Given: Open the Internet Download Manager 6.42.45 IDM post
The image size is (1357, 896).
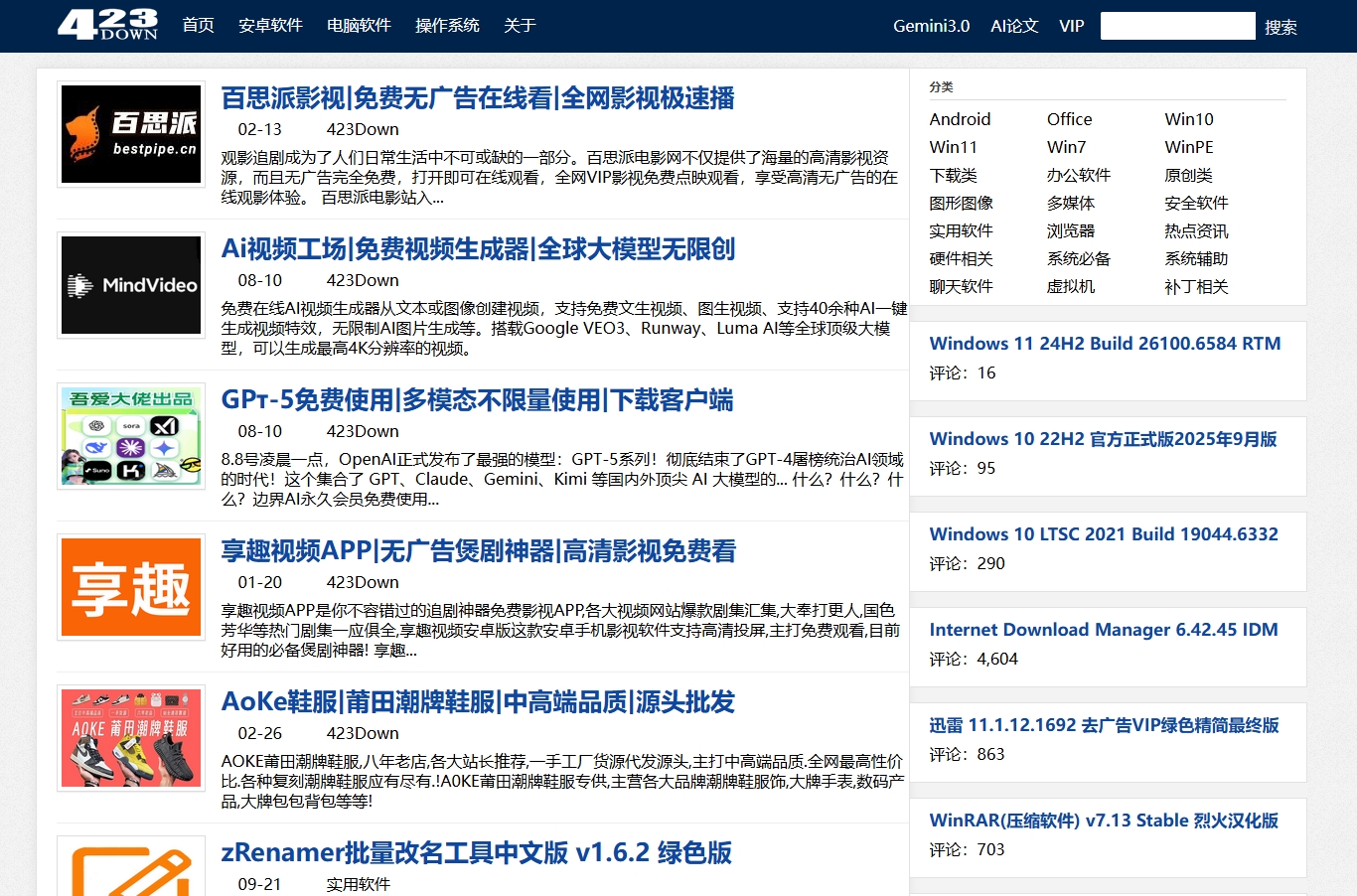Looking at the screenshot, I should (x=1104, y=629).
